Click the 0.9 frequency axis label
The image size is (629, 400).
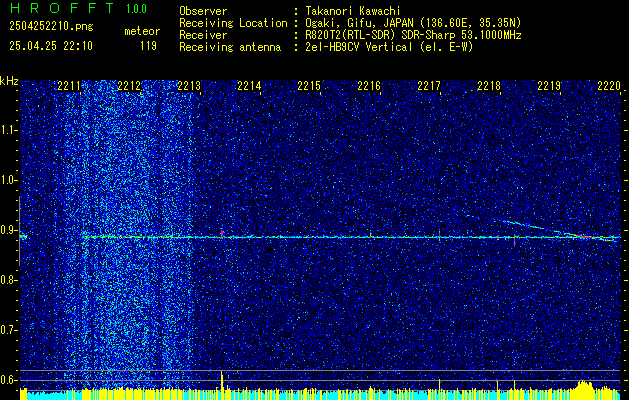coord(8,230)
